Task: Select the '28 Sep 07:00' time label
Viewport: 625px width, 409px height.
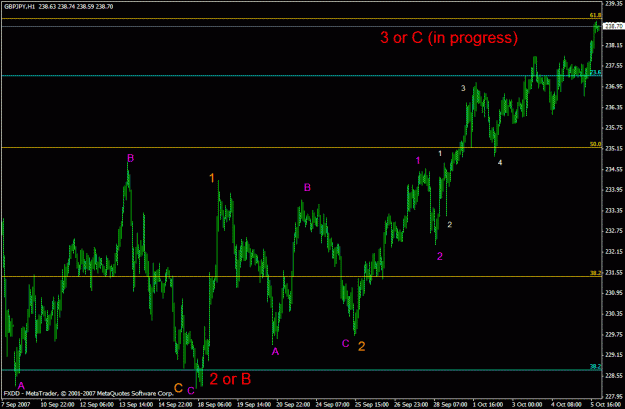Action: coord(450,405)
